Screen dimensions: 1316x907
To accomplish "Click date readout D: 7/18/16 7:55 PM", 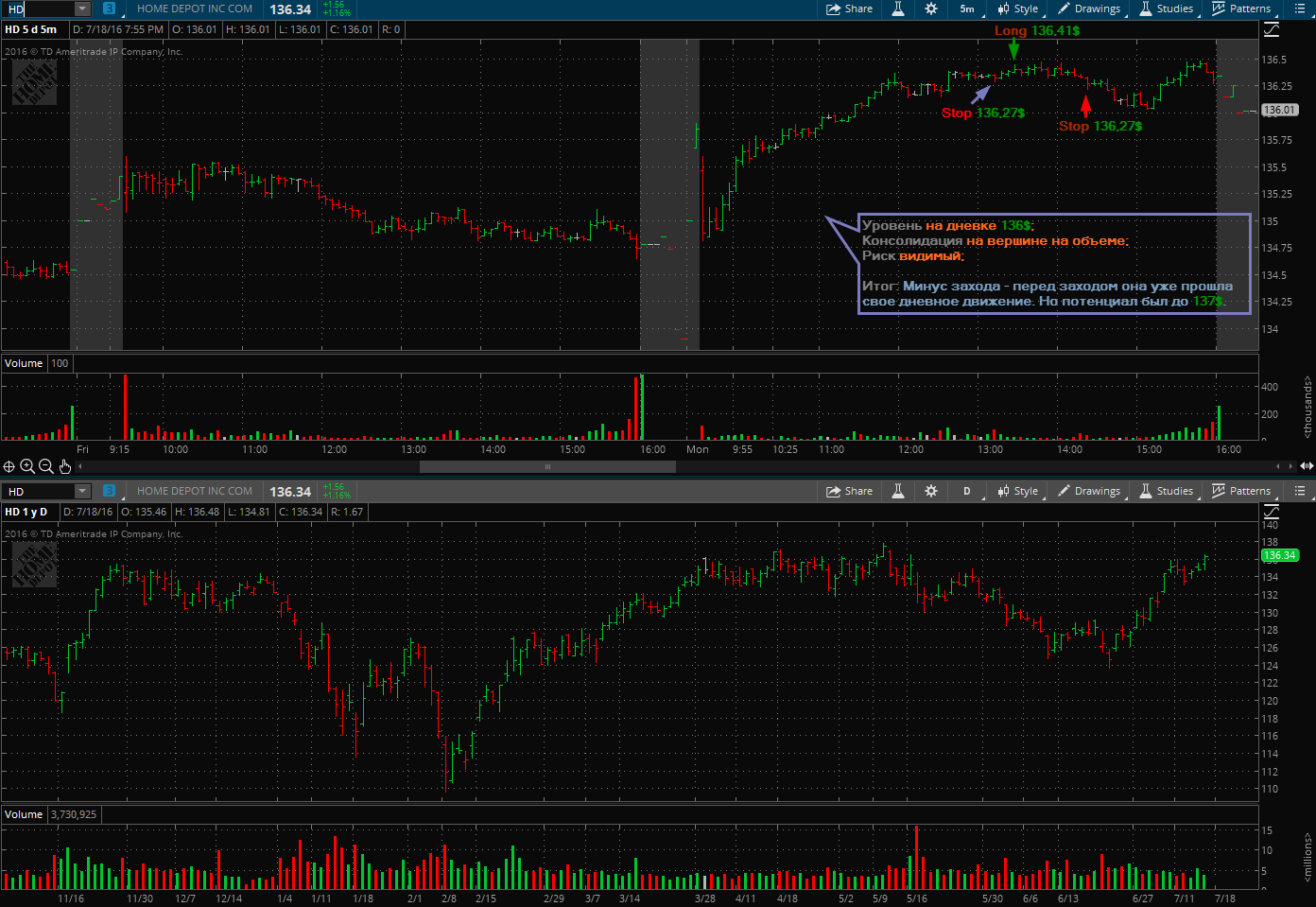I will pyautogui.click(x=118, y=29).
